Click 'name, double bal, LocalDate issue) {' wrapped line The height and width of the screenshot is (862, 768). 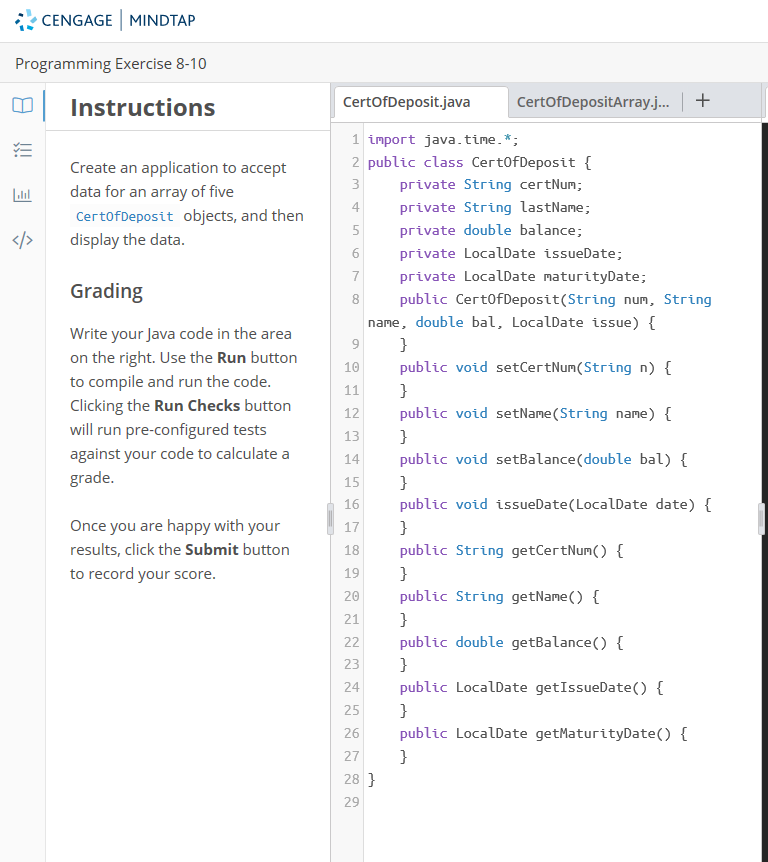coord(511,323)
